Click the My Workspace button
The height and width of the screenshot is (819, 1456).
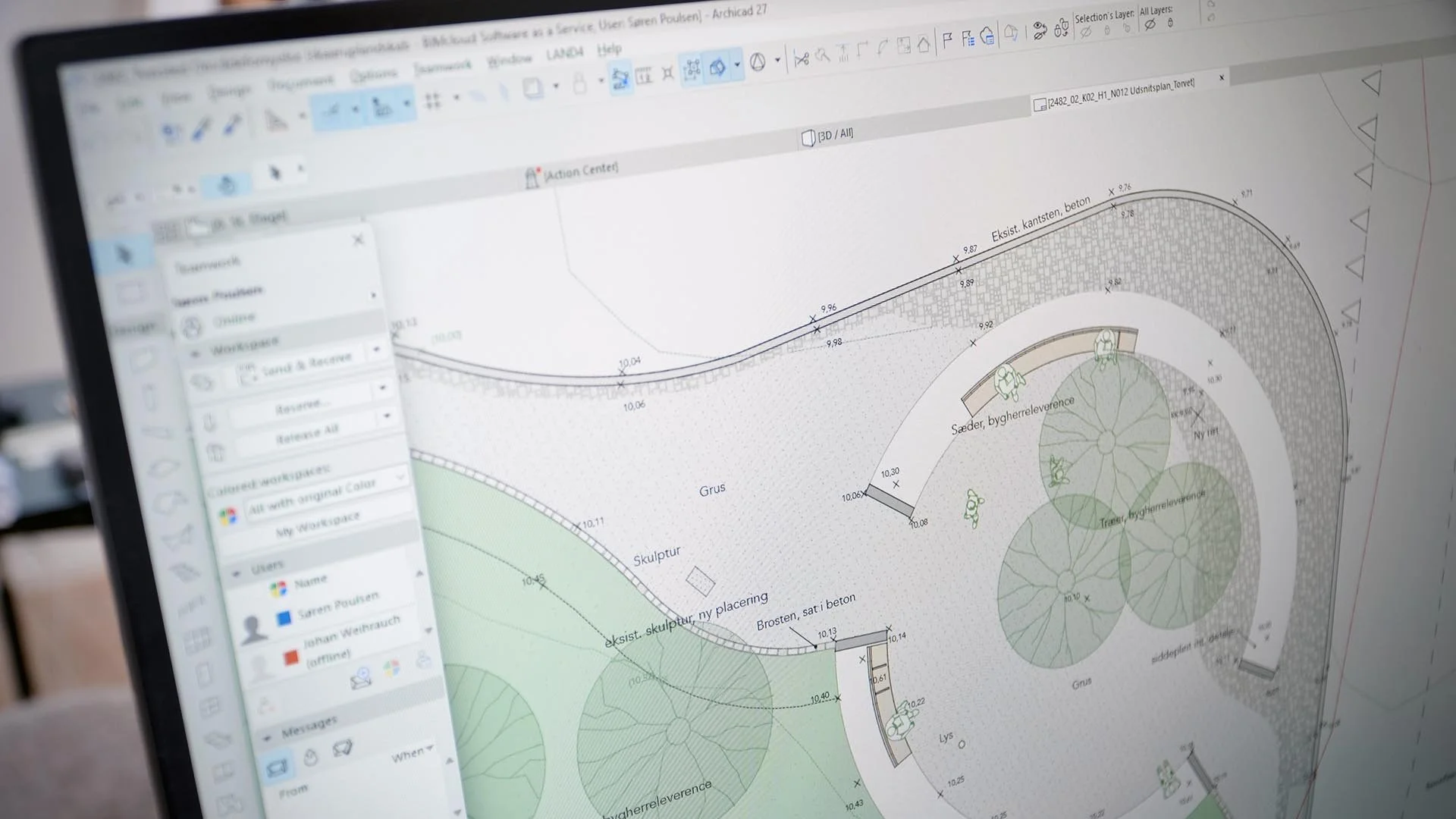pos(317,523)
